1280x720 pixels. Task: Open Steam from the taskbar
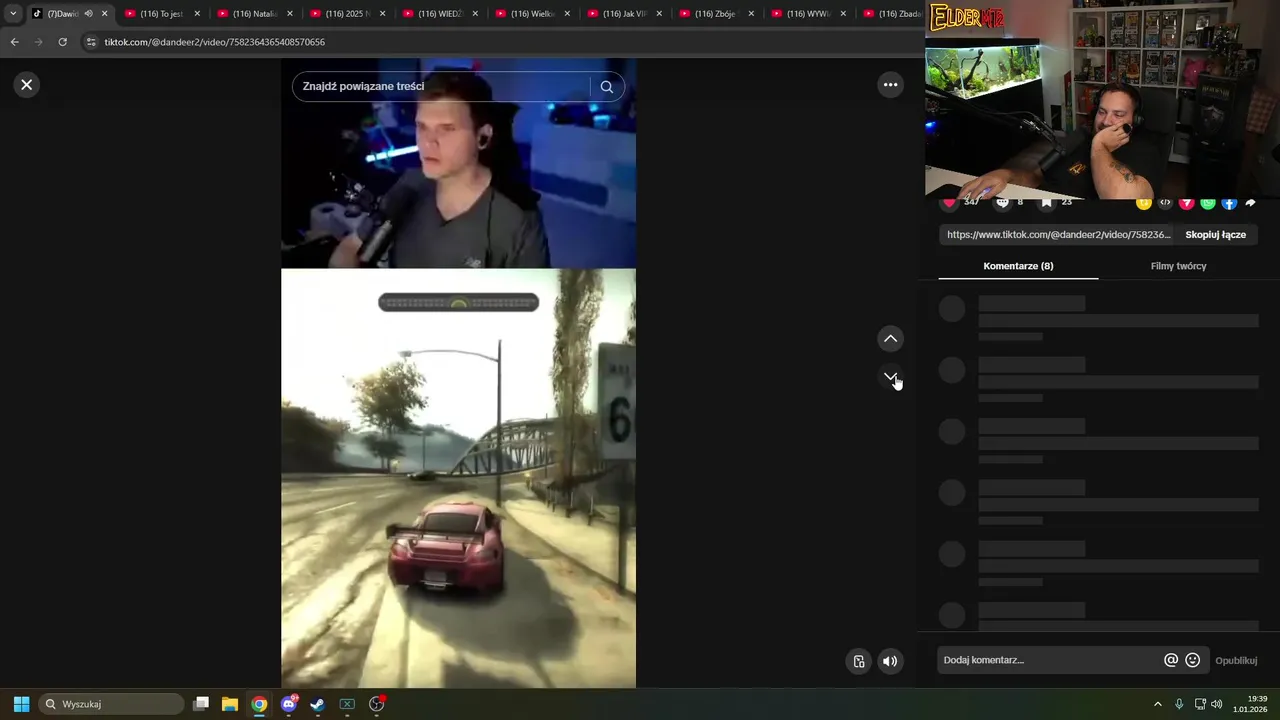[x=317, y=704]
